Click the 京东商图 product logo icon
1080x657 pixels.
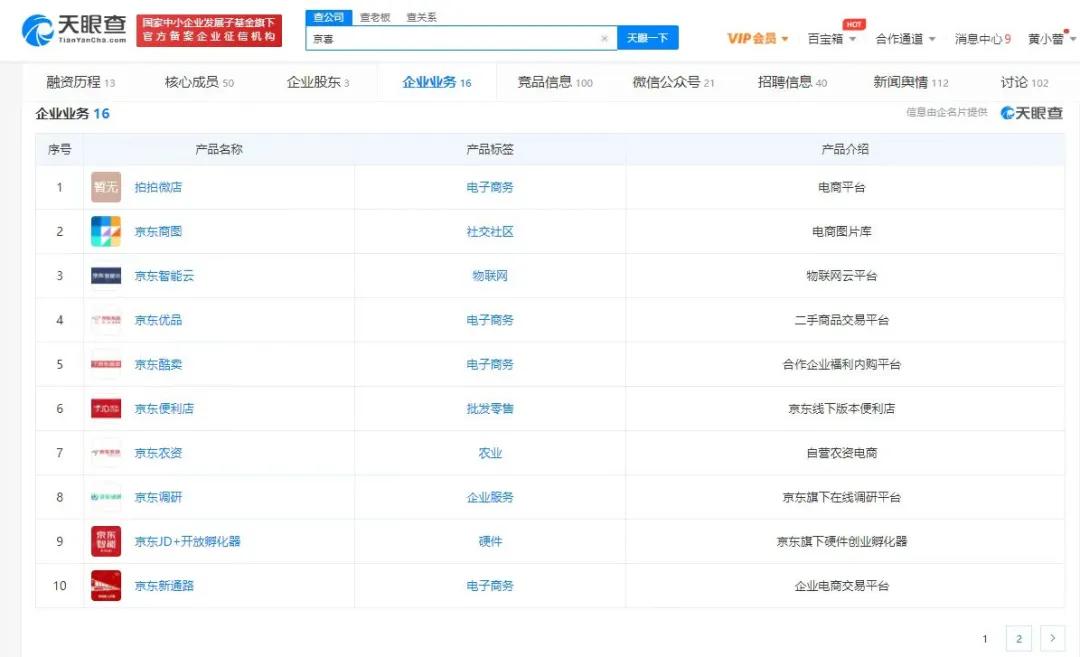(x=106, y=231)
